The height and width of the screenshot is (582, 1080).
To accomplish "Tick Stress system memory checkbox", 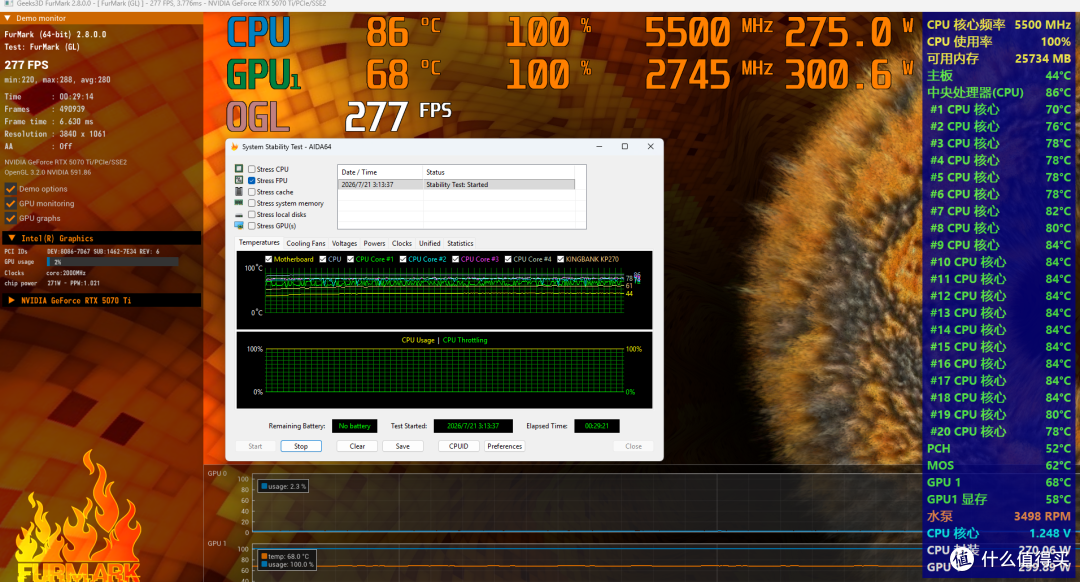I will point(251,203).
